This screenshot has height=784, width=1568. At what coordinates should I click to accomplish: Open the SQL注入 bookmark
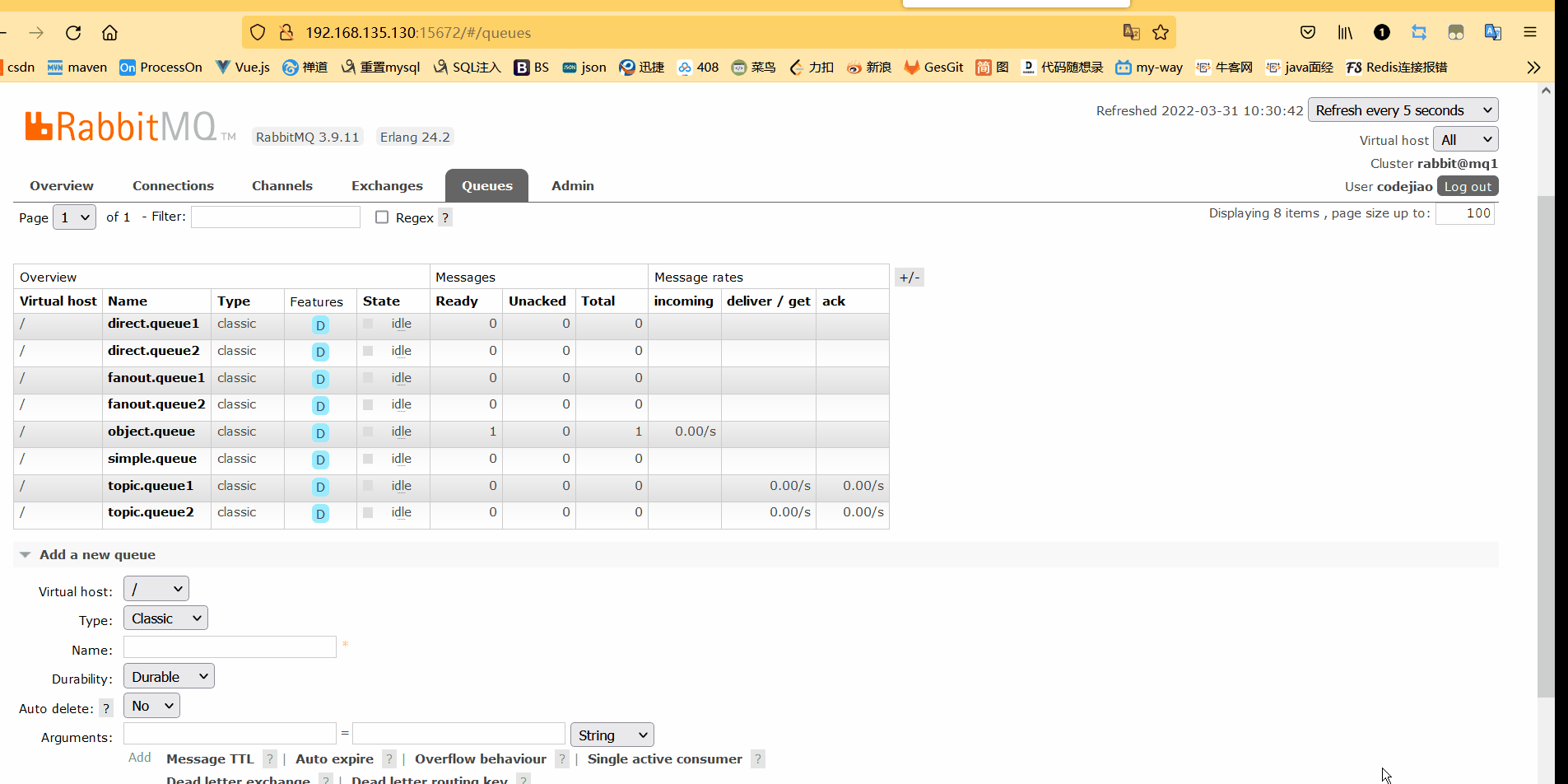point(467,68)
